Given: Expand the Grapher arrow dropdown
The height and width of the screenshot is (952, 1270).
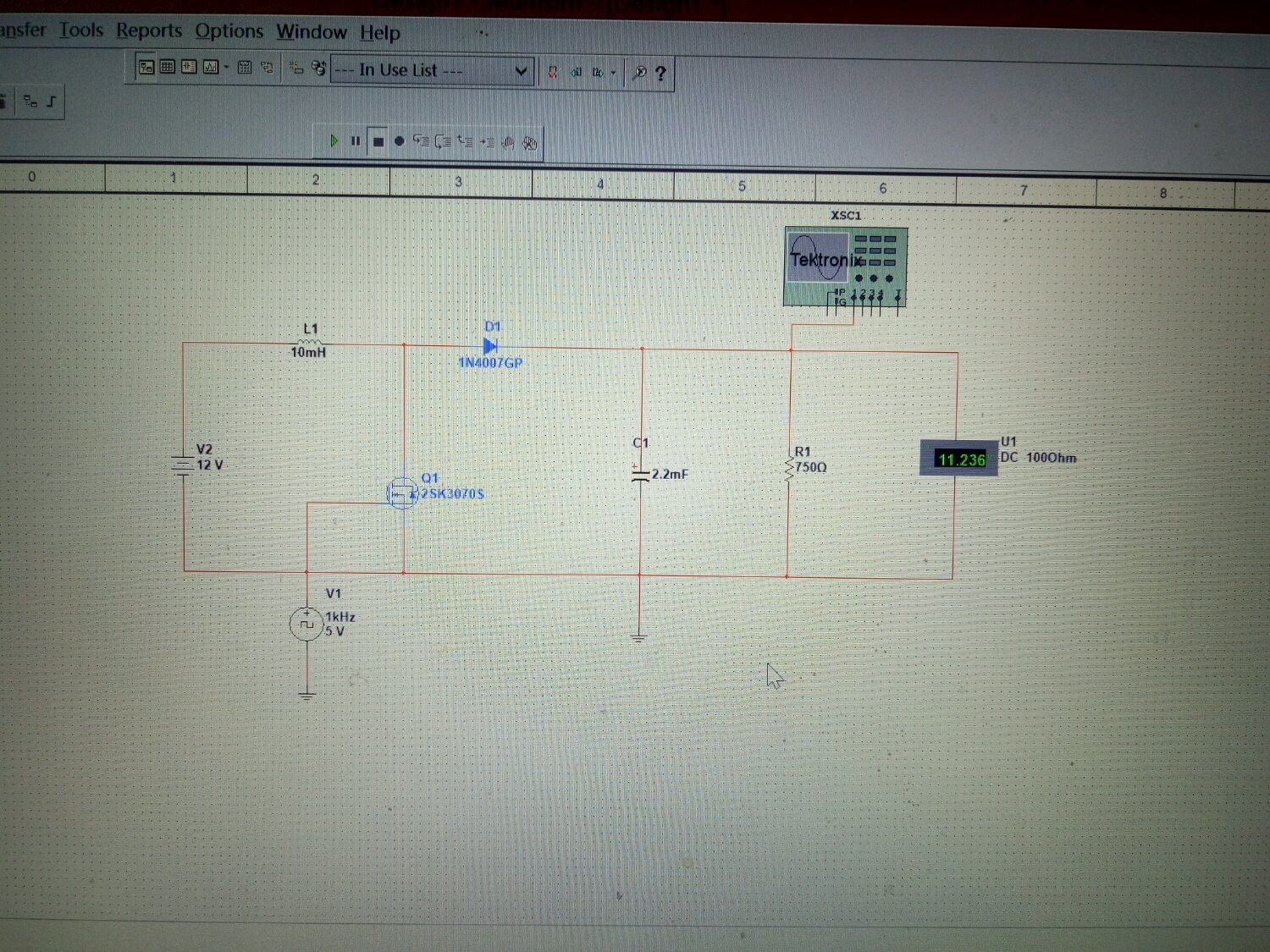Looking at the screenshot, I should 227,67.
